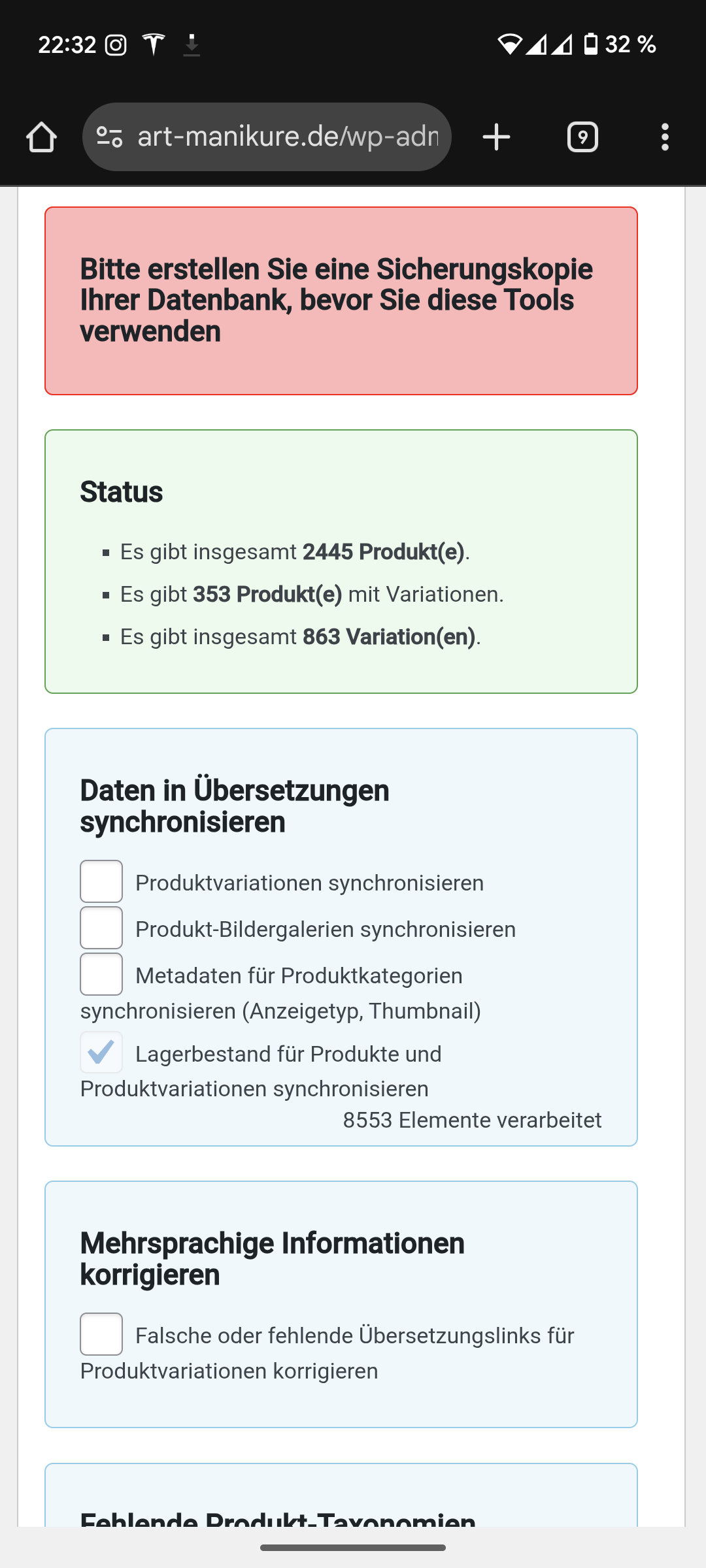This screenshot has width=706, height=1568.
Task: Tap the red backup warning notice
Action: (341, 301)
